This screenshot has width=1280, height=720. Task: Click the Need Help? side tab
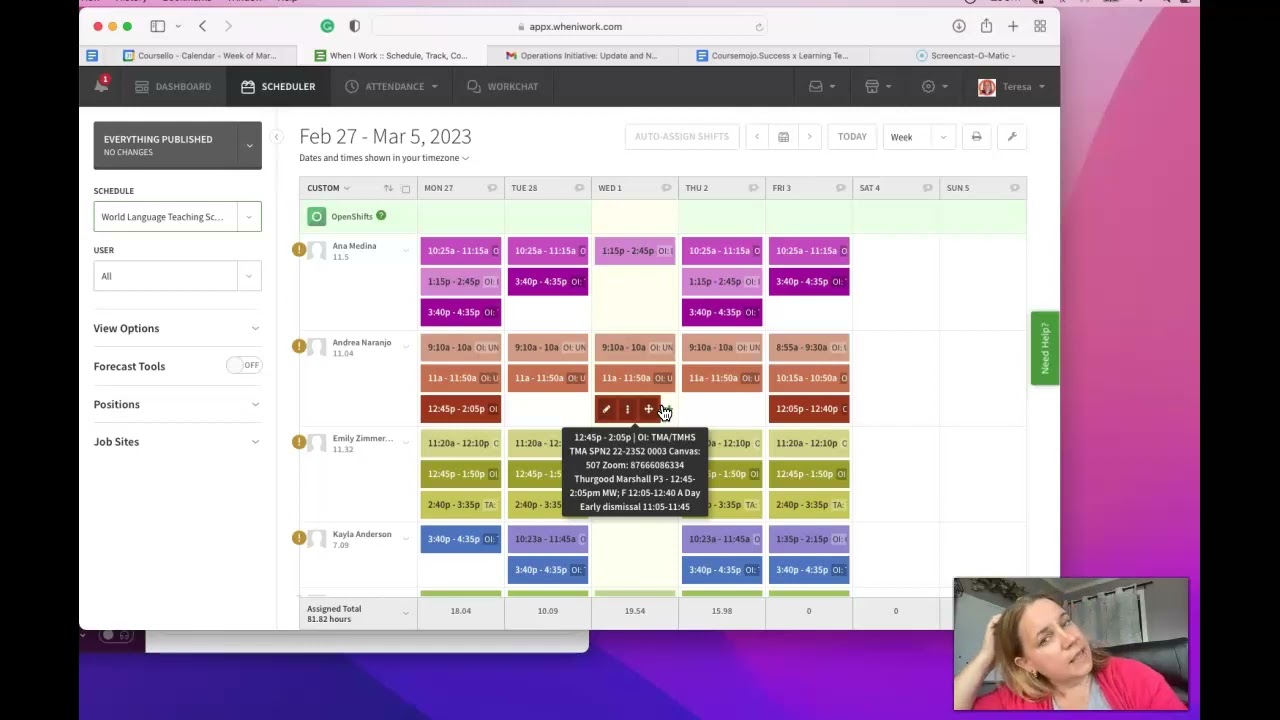[x=1045, y=348]
